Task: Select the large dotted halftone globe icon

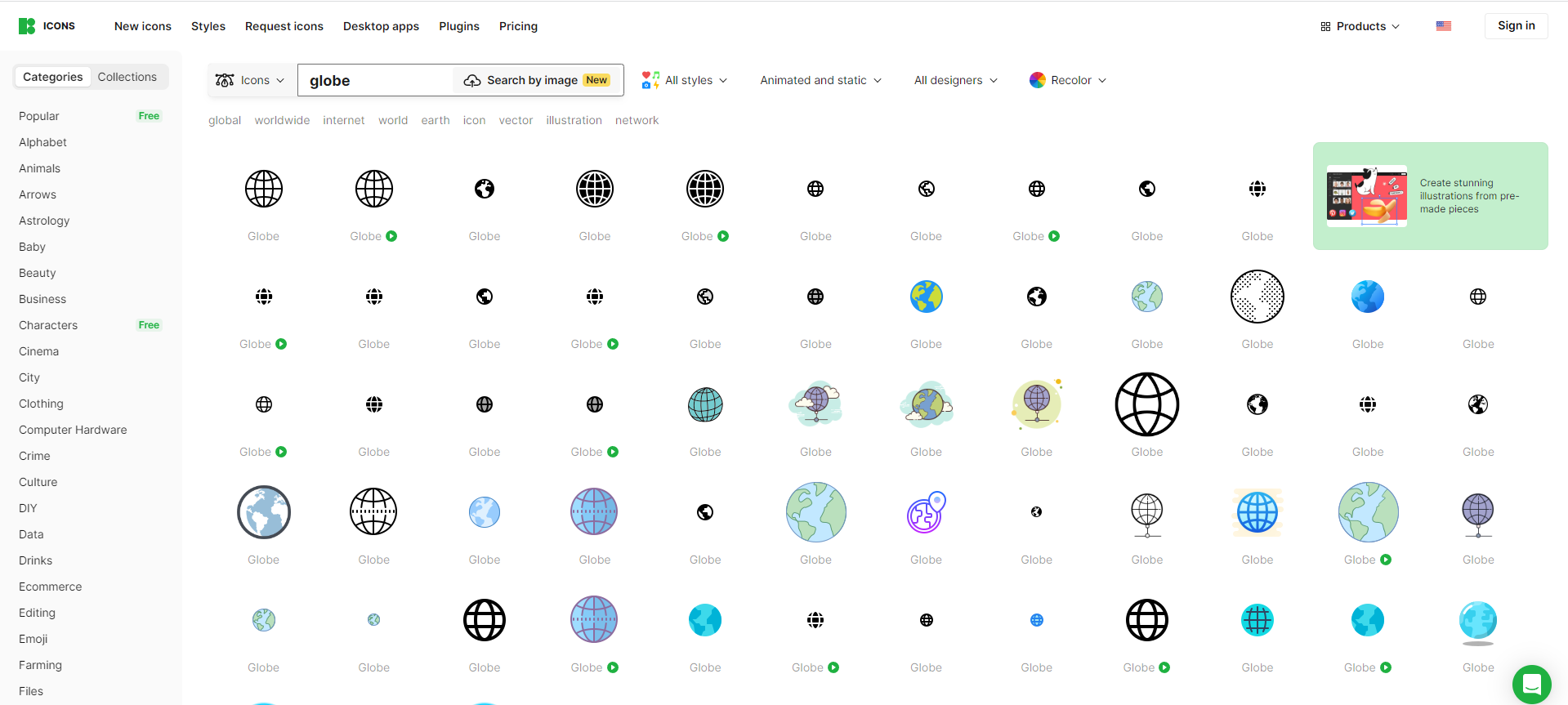Action: pos(1257,297)
